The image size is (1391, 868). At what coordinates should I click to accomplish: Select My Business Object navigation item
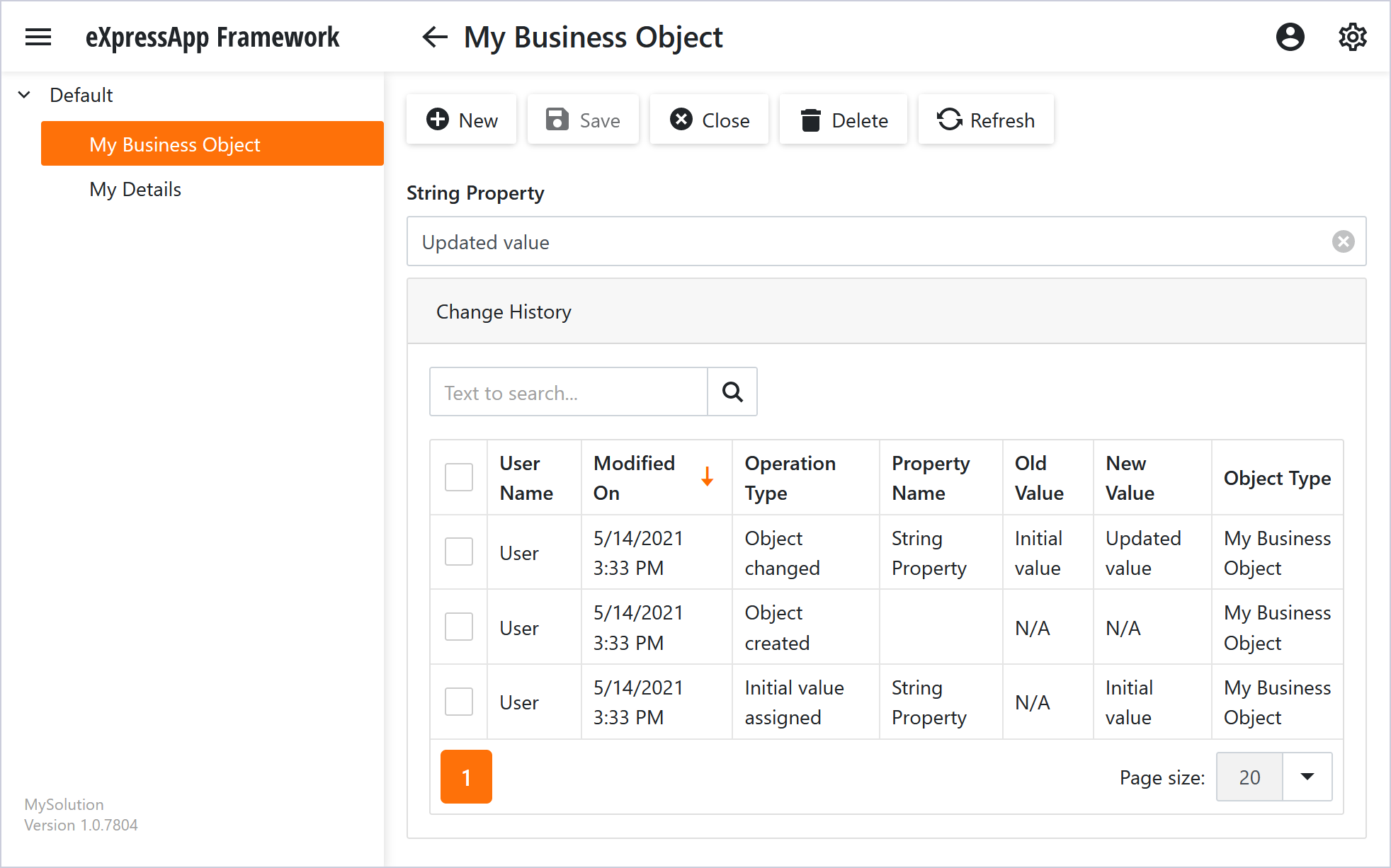(x=175, y=144)
